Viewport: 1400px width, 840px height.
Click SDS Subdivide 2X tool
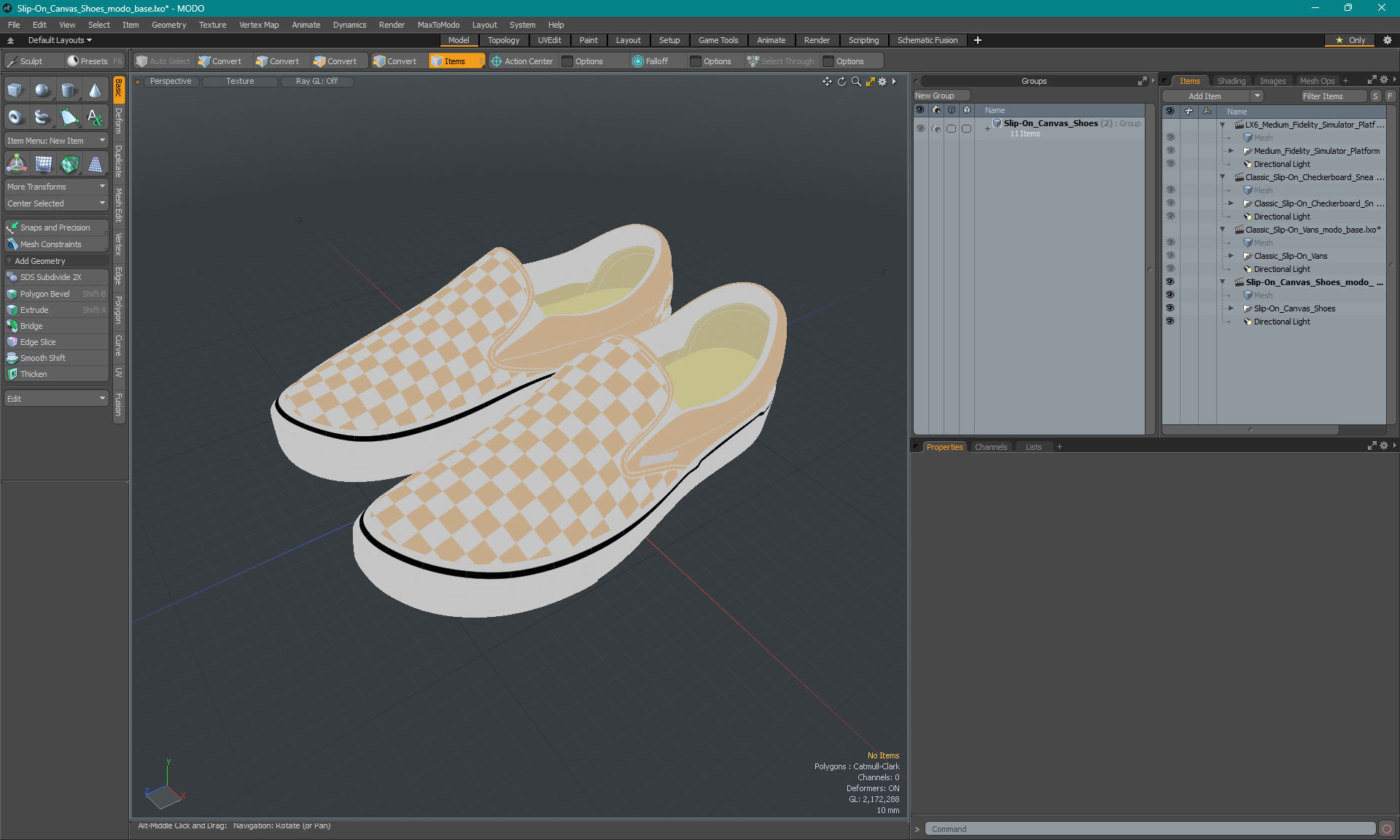tap(56, 277)
